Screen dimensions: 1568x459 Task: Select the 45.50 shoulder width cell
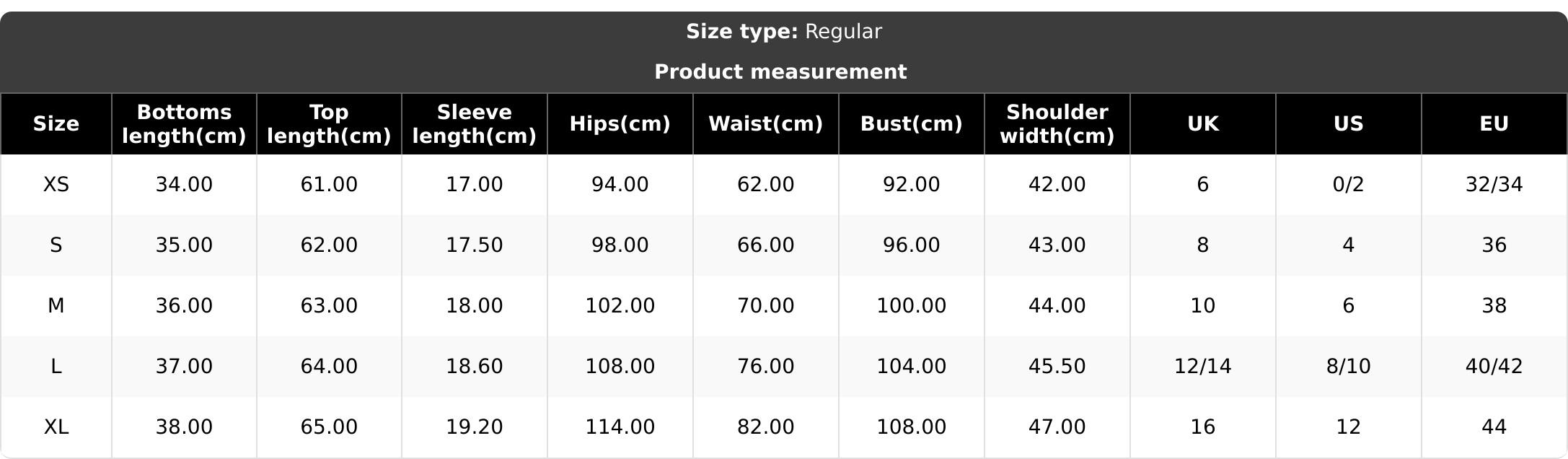pos(1057,367)
